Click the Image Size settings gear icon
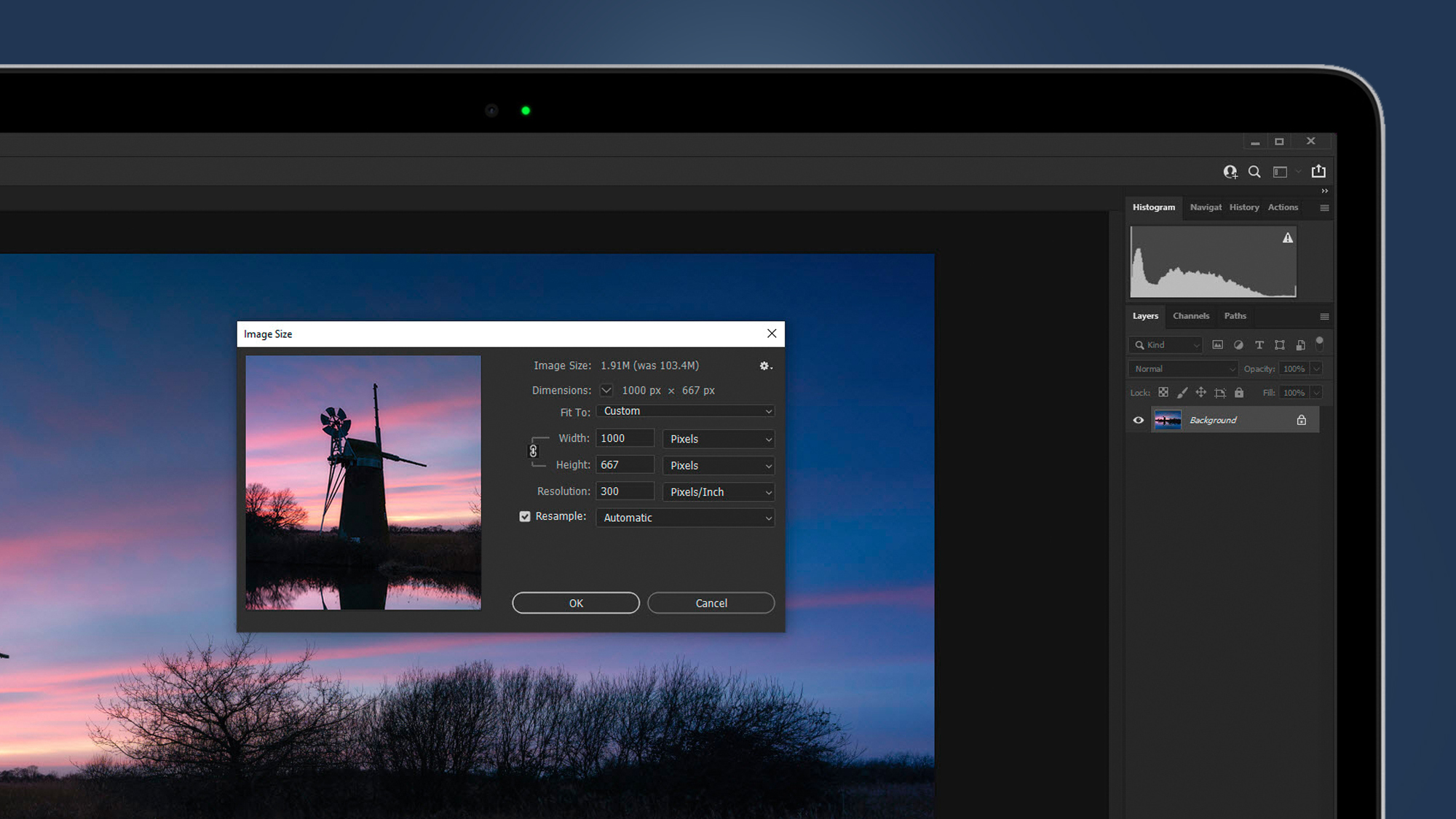The image size is (1456, 819). click(764, 366)
